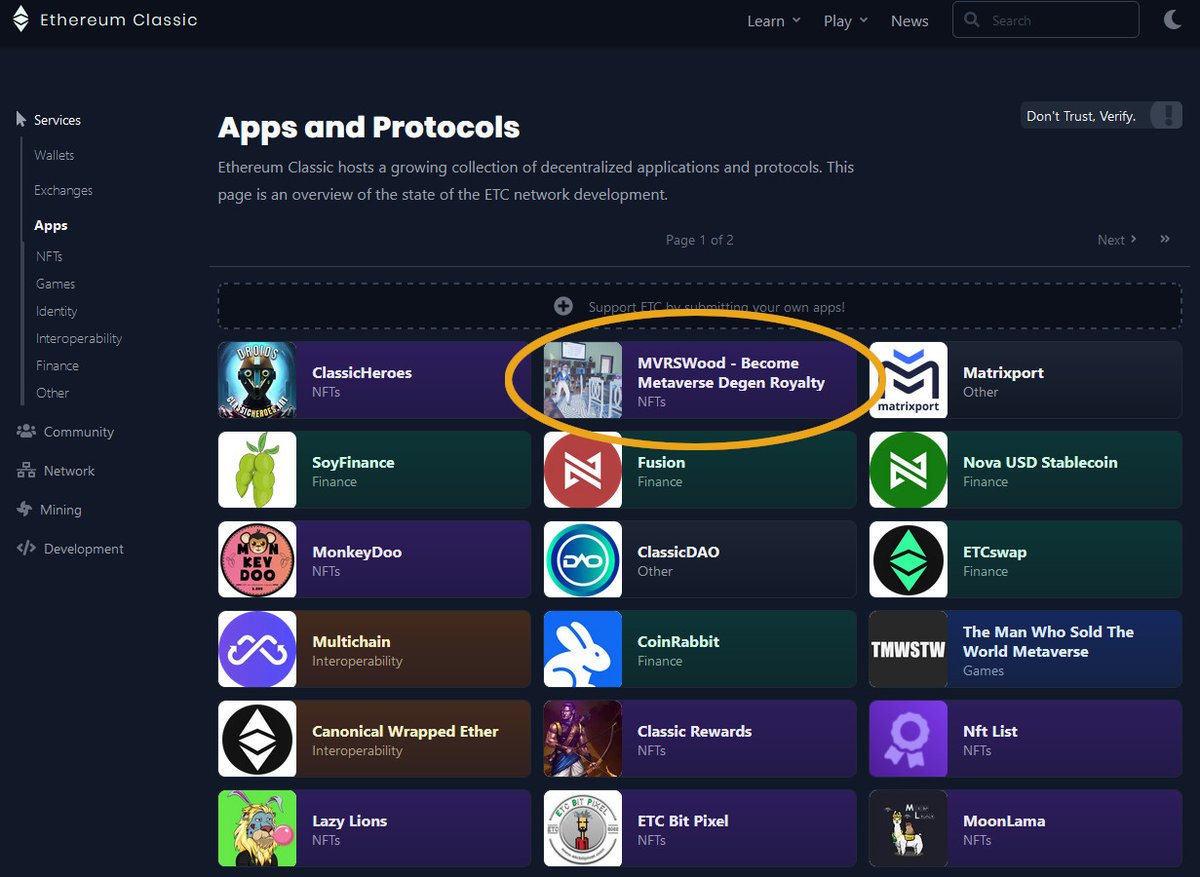Open the SoyFinance title link
The height and width of the screenshot is (877, 1200).
[353, 463]
